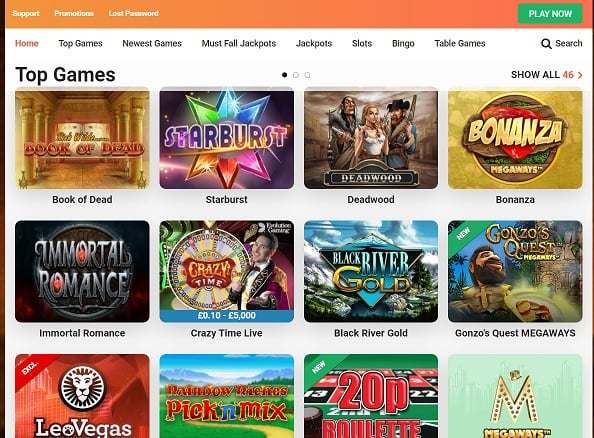Go to the Table Games tab

[460, 44]
